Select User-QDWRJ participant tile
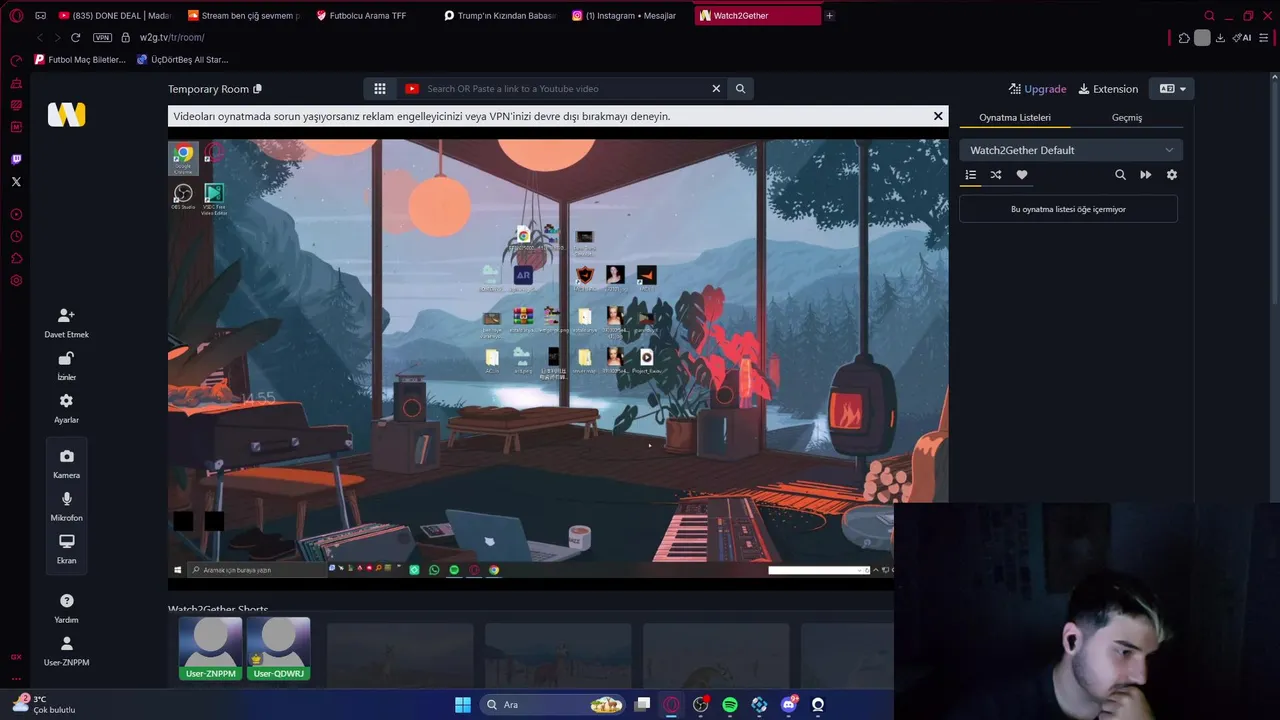Screen dimensions: 1280x720 pos(278,649)
